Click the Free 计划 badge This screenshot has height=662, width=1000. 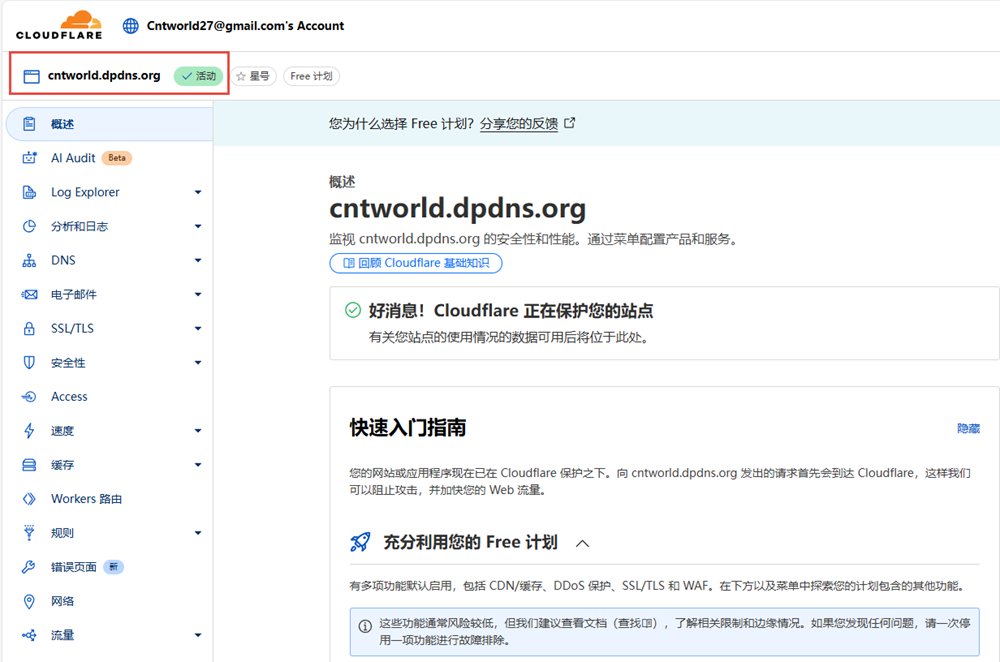click(311, 76)
